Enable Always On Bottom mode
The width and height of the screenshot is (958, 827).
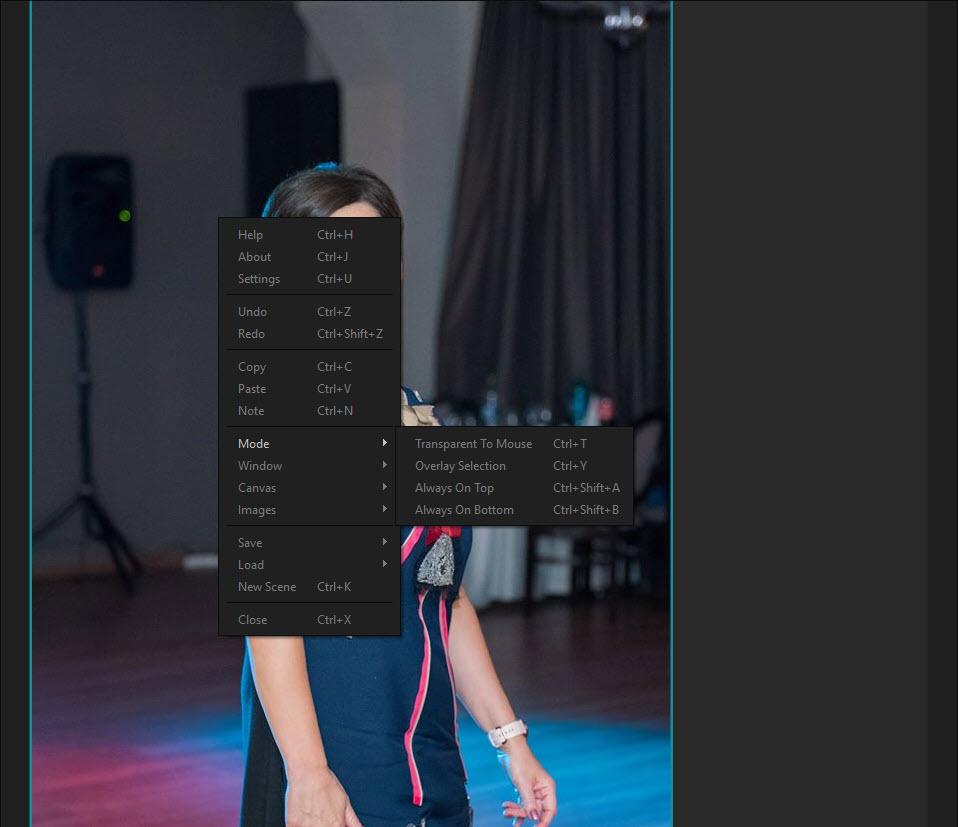point(514,509)
